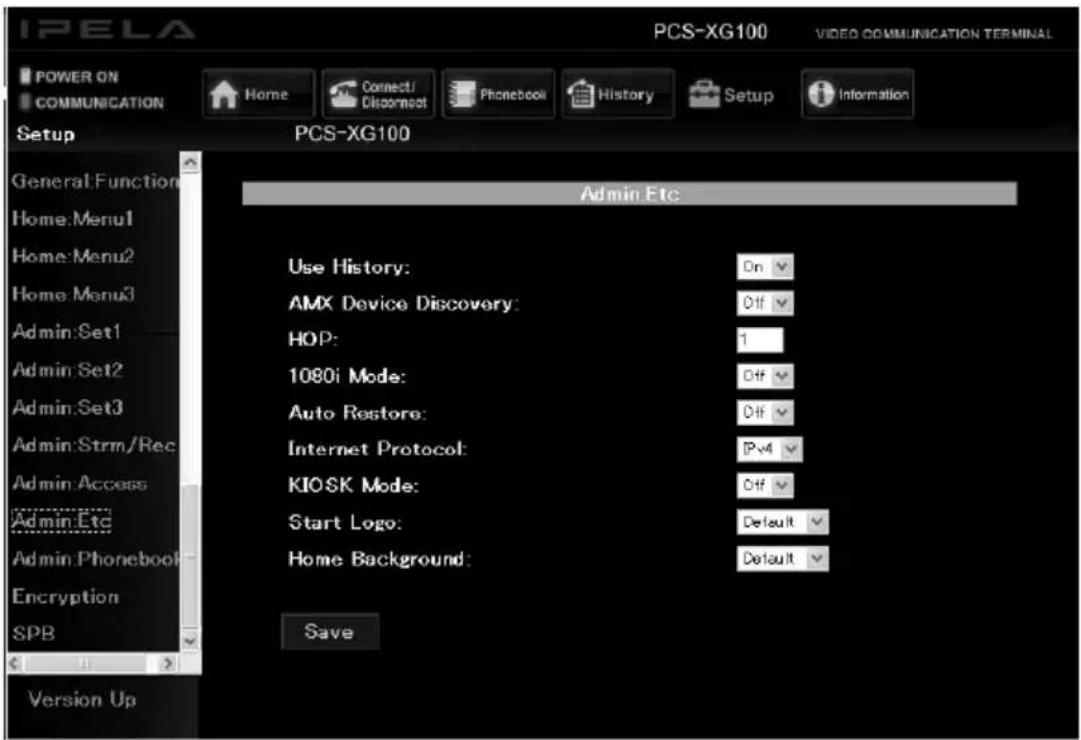Select Encryption in the sidebar
Image resolution: width=1081 pixels, height=740 pixels.
pos(65,597)
